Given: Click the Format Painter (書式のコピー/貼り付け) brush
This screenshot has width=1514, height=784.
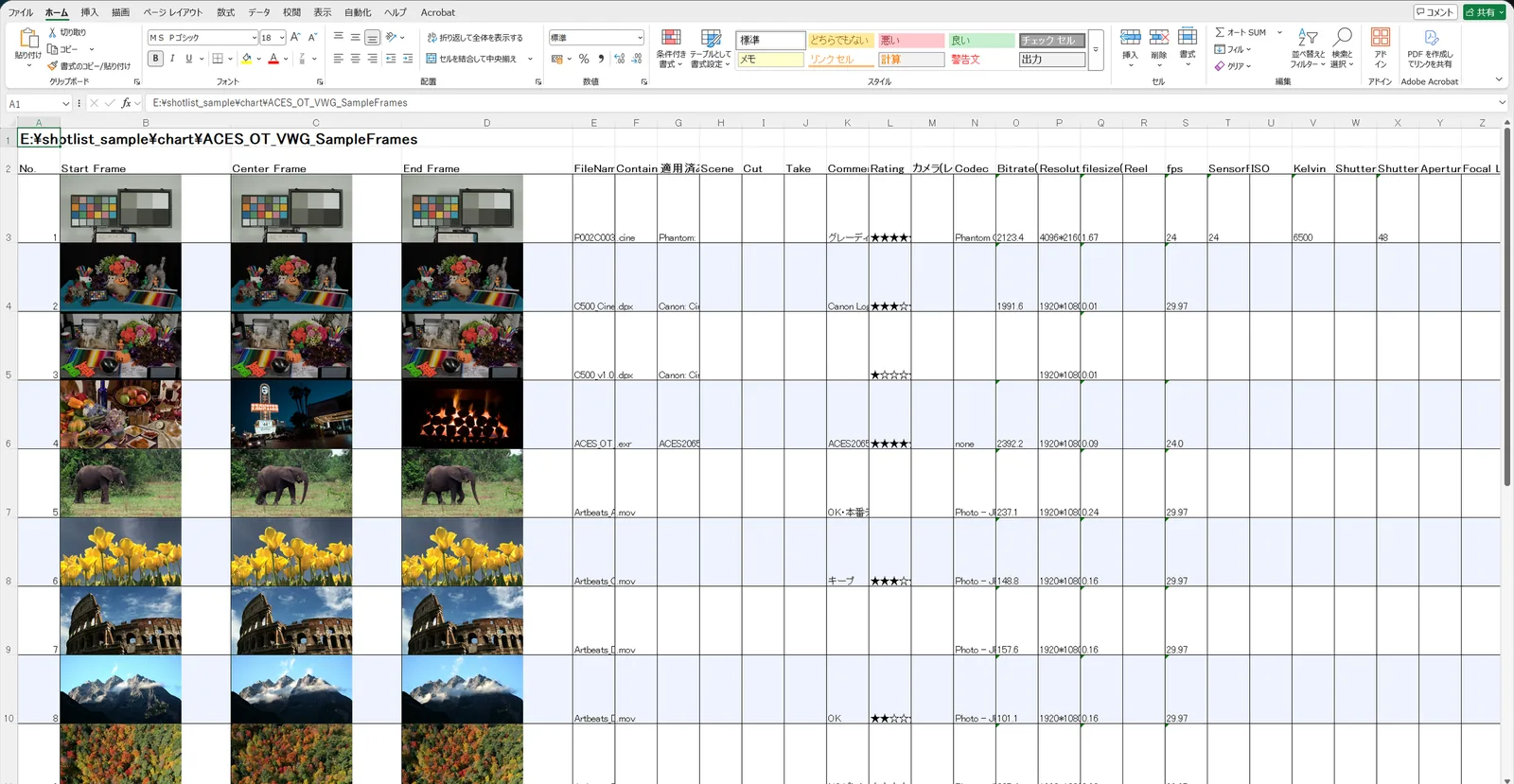Looking at the screenshot, I should point(53,66).
